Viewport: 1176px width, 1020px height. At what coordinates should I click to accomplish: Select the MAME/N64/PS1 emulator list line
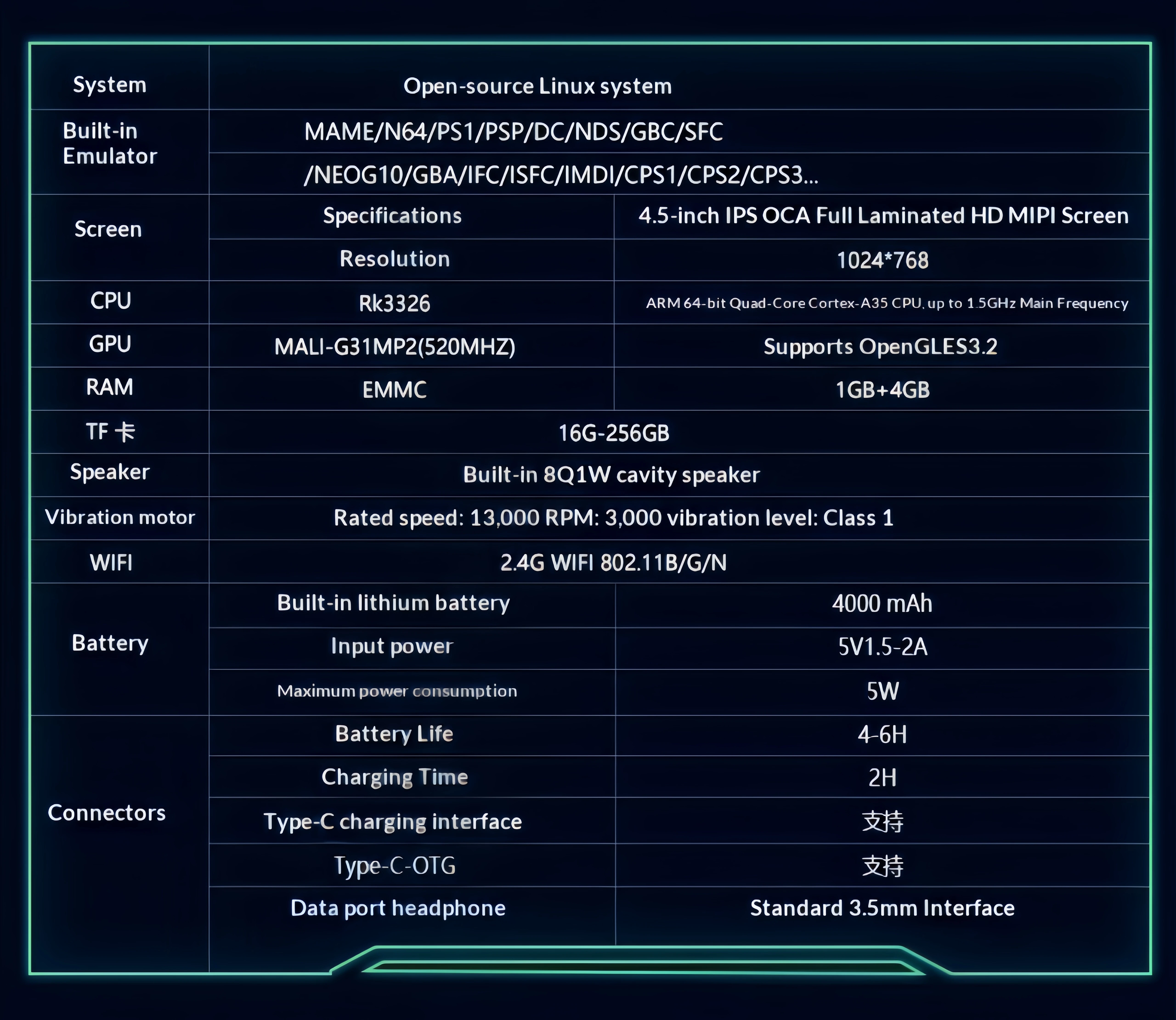point(513,131)
